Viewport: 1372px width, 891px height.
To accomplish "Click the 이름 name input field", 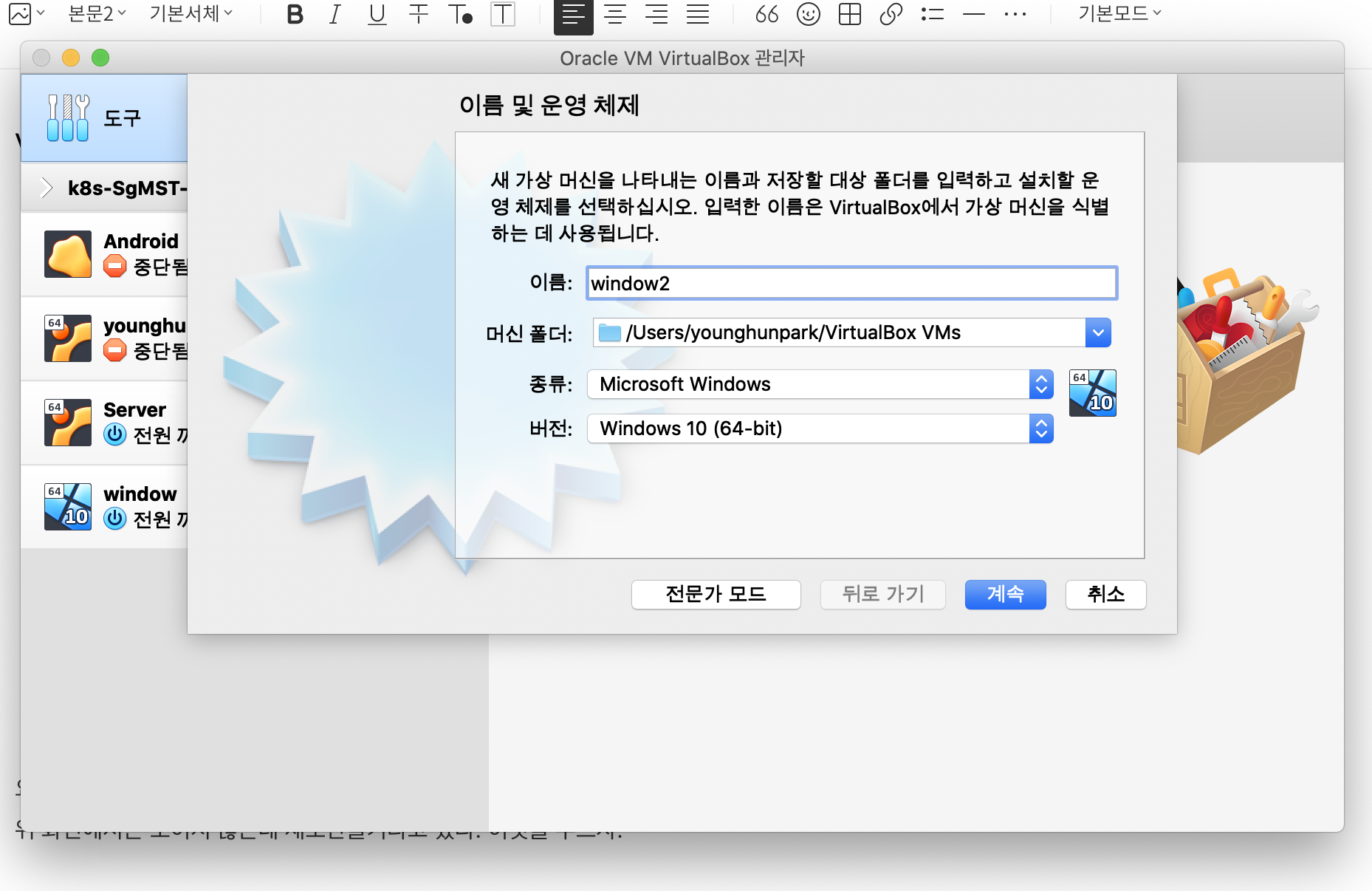I will tap(851, 284).
